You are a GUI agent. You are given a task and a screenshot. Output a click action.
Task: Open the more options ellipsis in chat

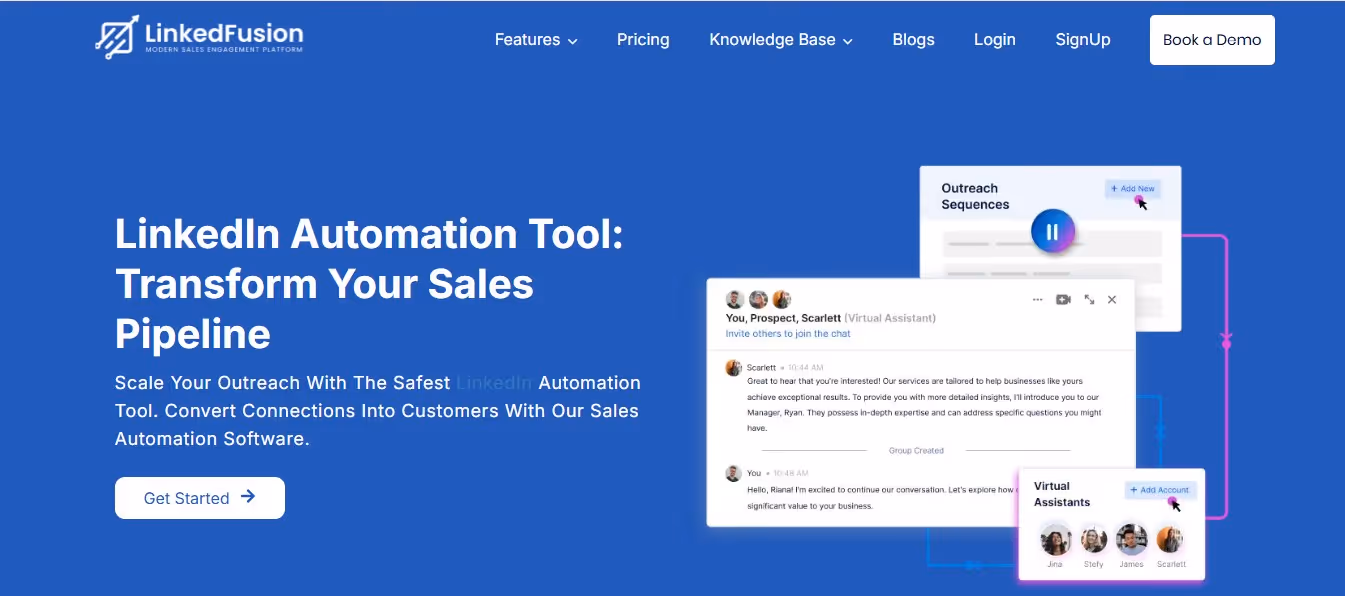(1038, 300)
